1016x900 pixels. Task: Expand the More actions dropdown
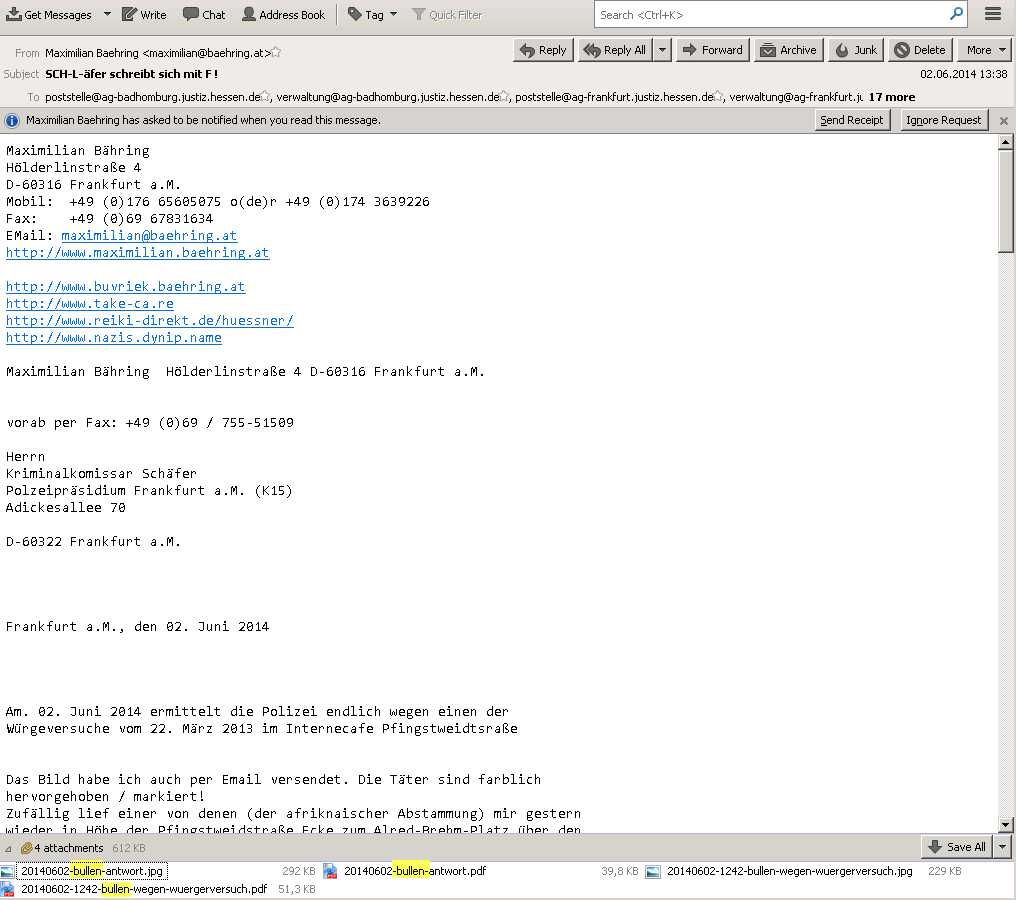click(x=984, y=50)
